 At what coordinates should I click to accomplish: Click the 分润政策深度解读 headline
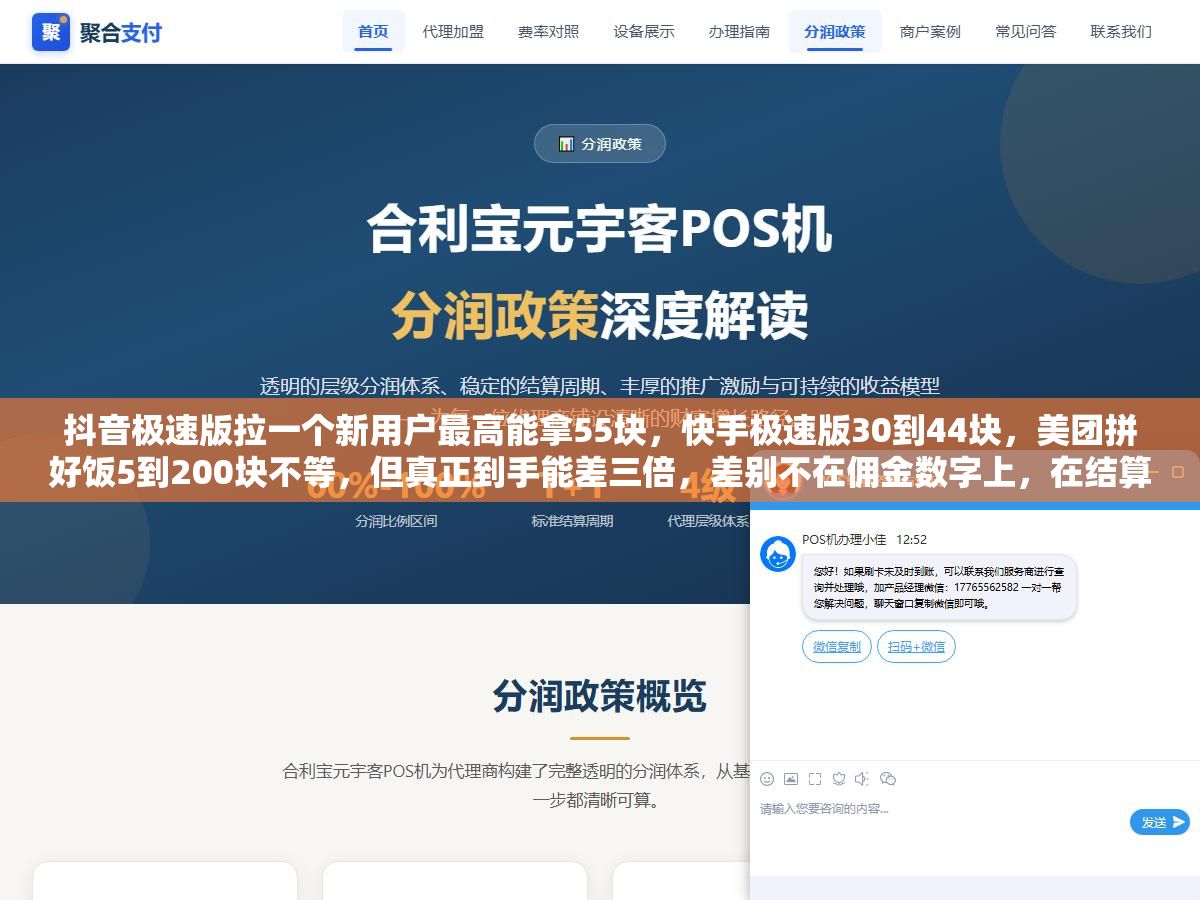tap(600, 315)
